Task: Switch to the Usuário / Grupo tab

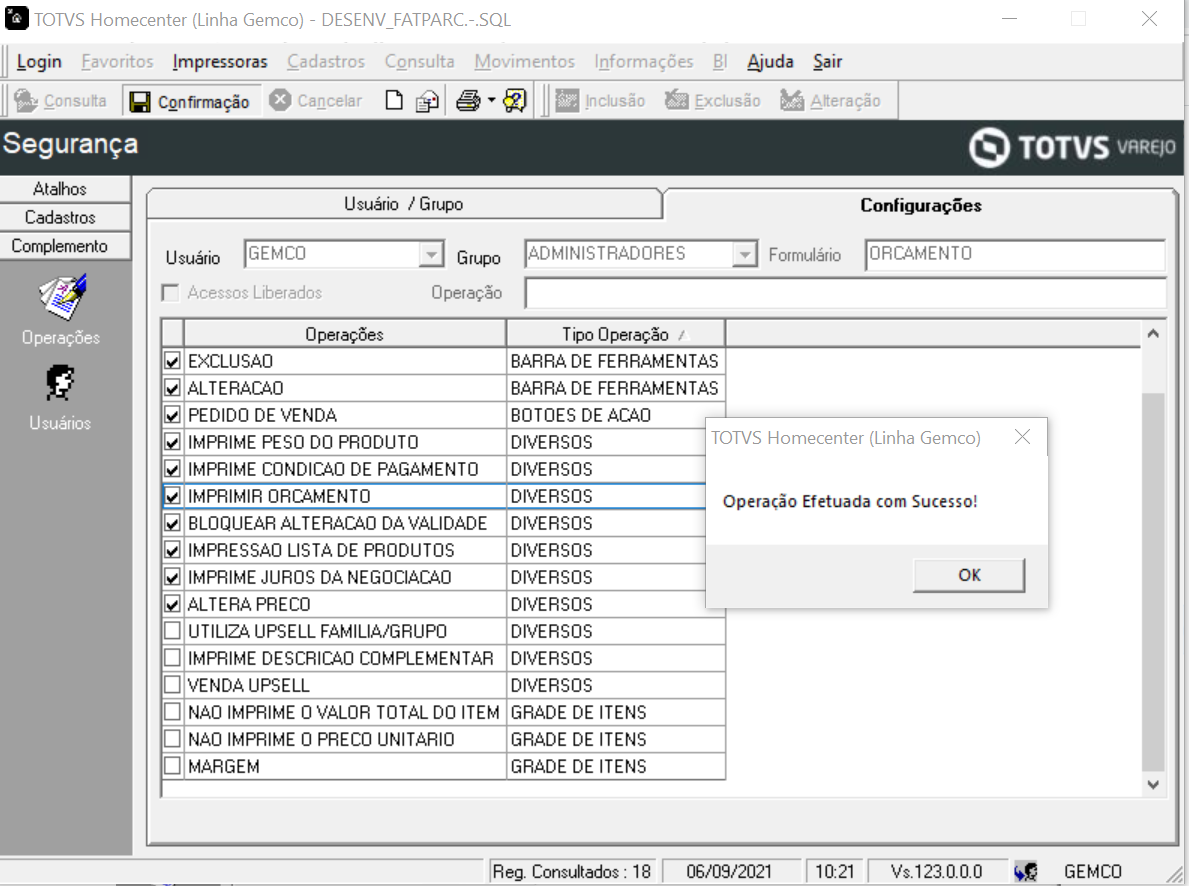Action: (403, 204)
